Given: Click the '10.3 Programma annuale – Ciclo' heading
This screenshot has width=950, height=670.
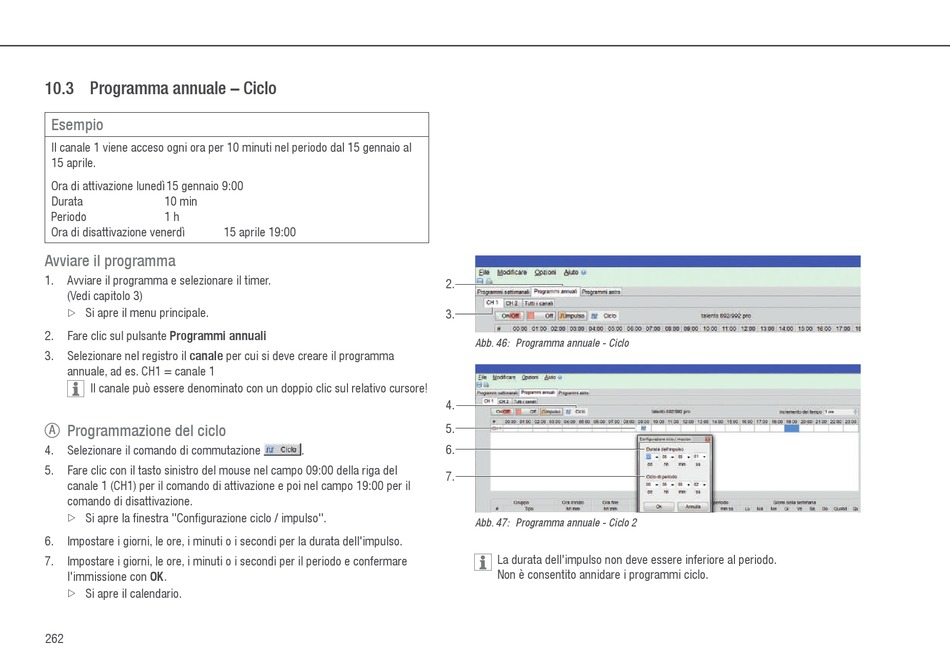Looking at the screenshot, I should (161, 88).
